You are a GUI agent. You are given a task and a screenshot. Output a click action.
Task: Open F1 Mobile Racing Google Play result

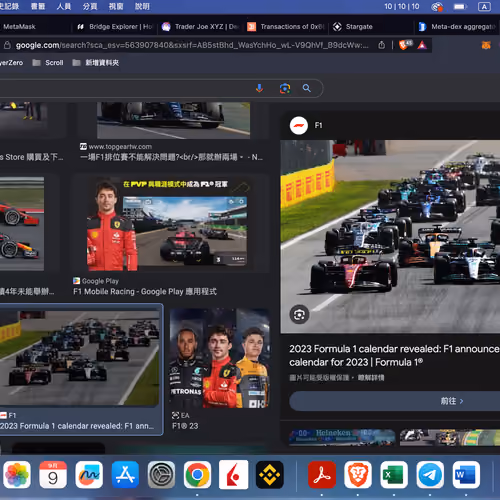(x=145, y=292)
